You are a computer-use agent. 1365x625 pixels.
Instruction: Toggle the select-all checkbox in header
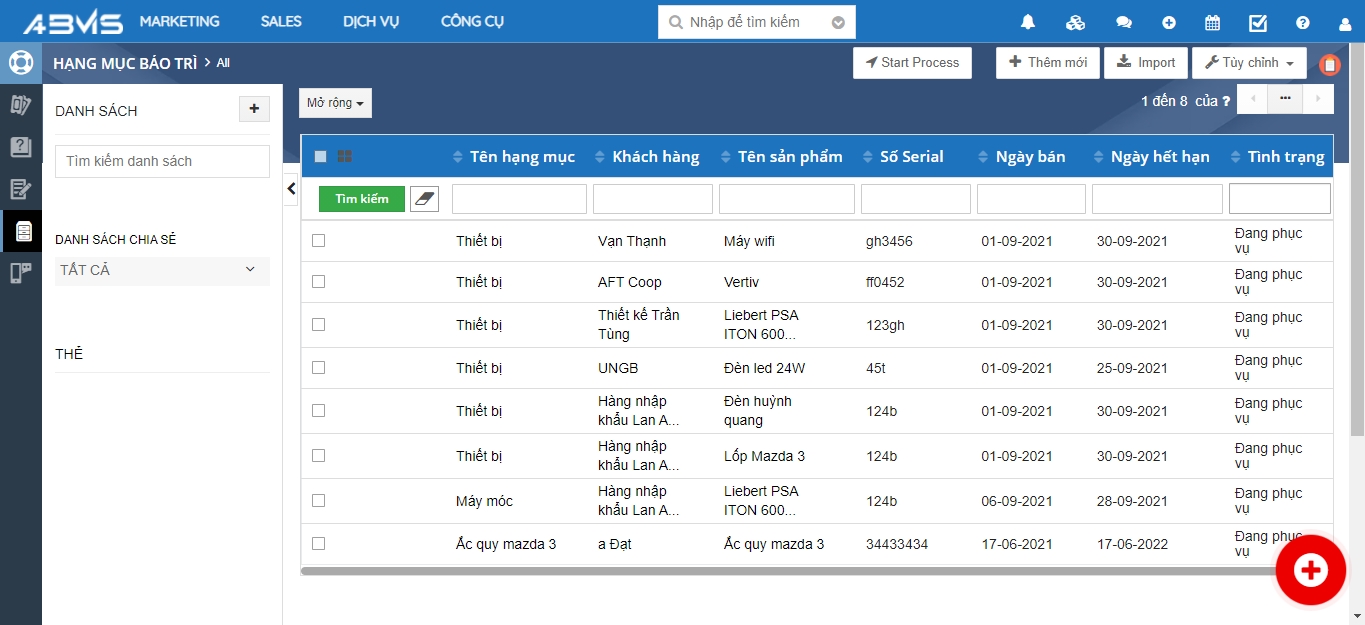coord(320,156)
